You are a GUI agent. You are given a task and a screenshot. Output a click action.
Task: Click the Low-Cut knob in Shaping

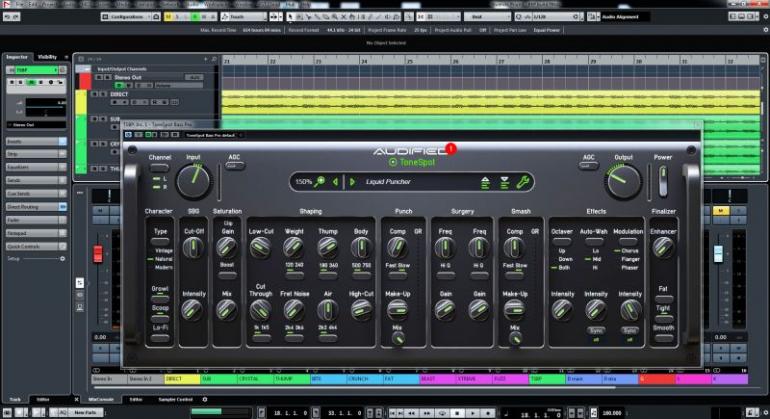[x=260, y=248]
